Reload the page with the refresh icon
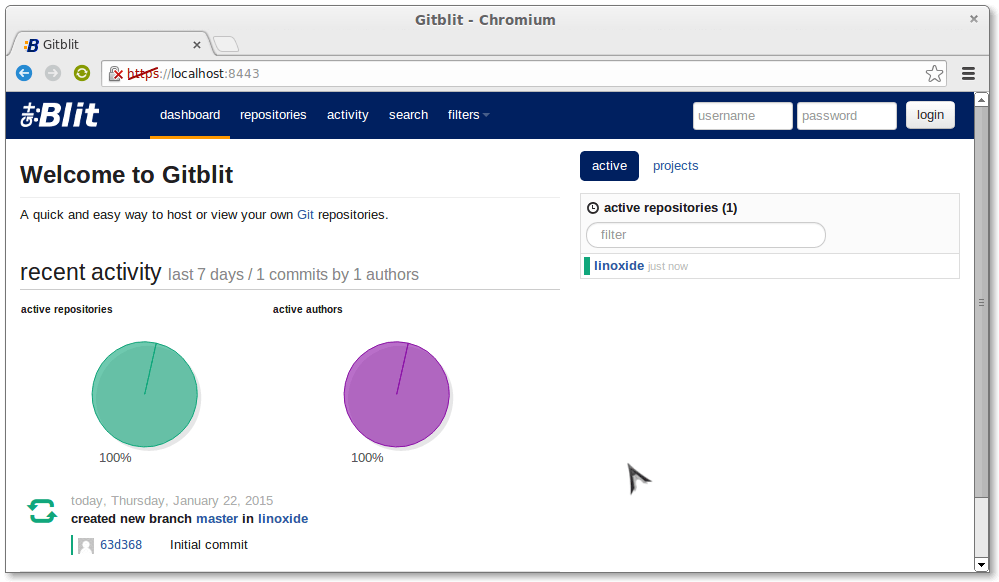Viewport: 999px width, 582px height. click(x=81, y=73)
